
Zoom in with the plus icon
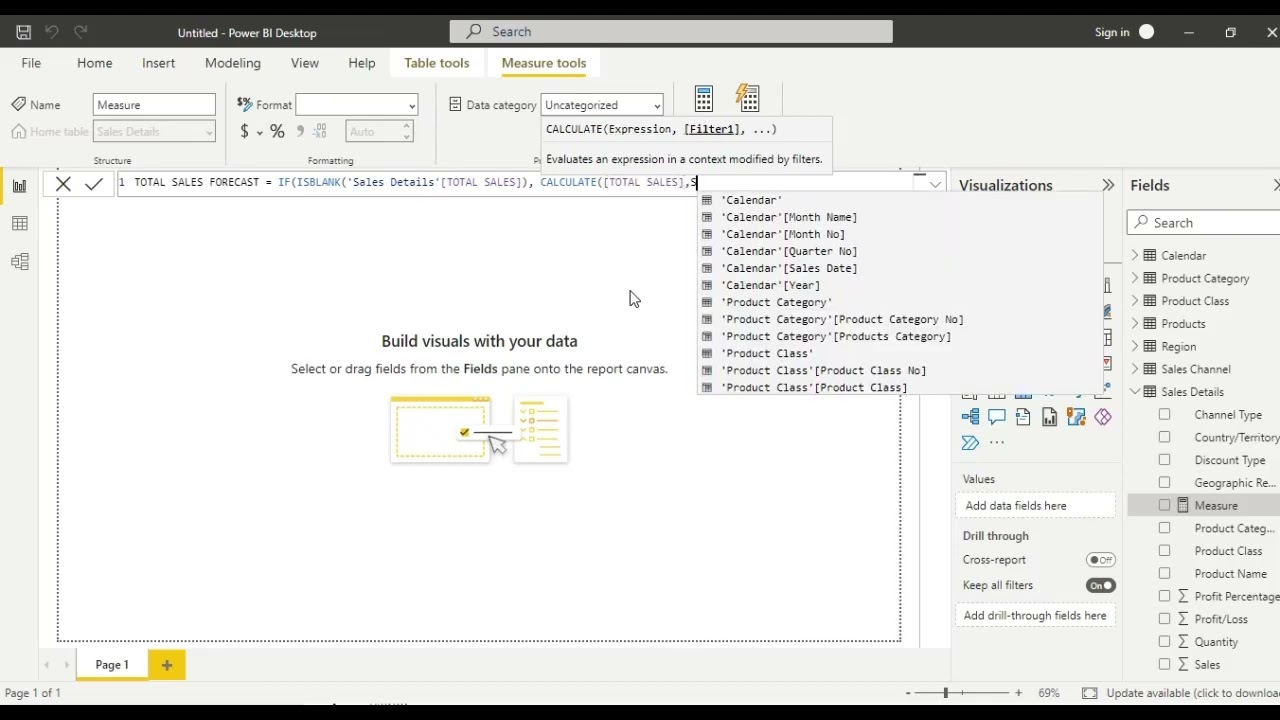point(1018,693)
